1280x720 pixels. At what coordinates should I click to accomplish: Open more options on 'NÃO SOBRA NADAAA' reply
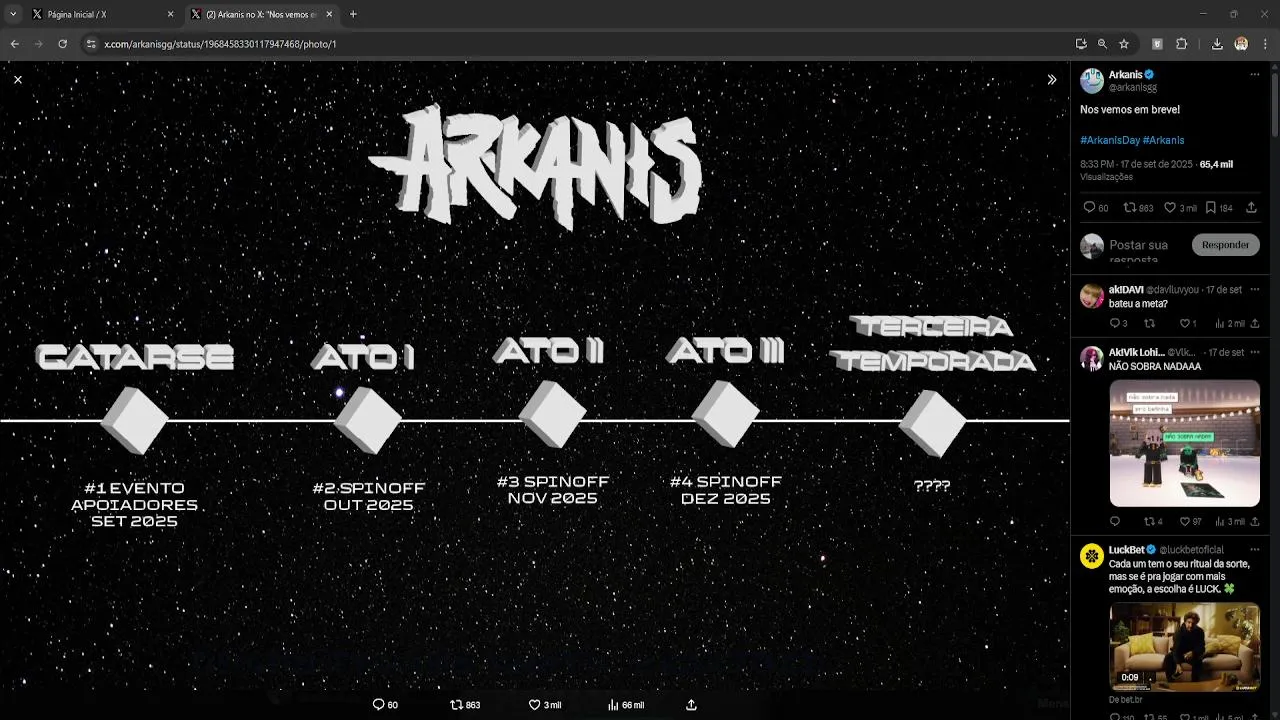[x=1255, y=352]
